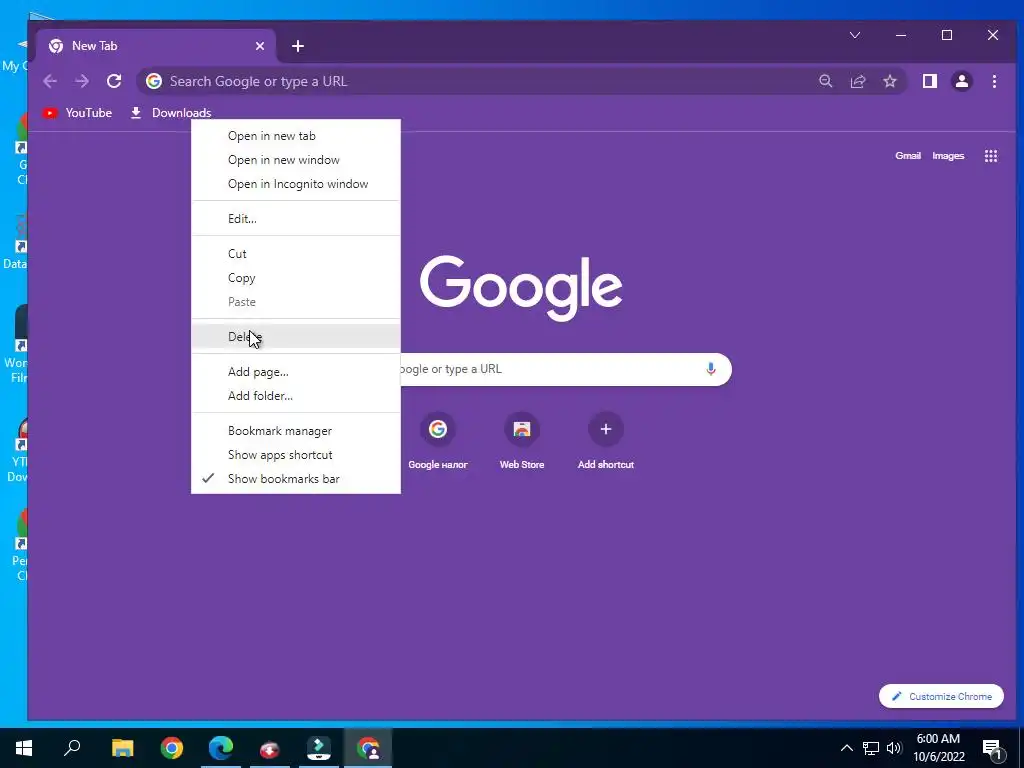Click the network tray icon

point(871,748)
